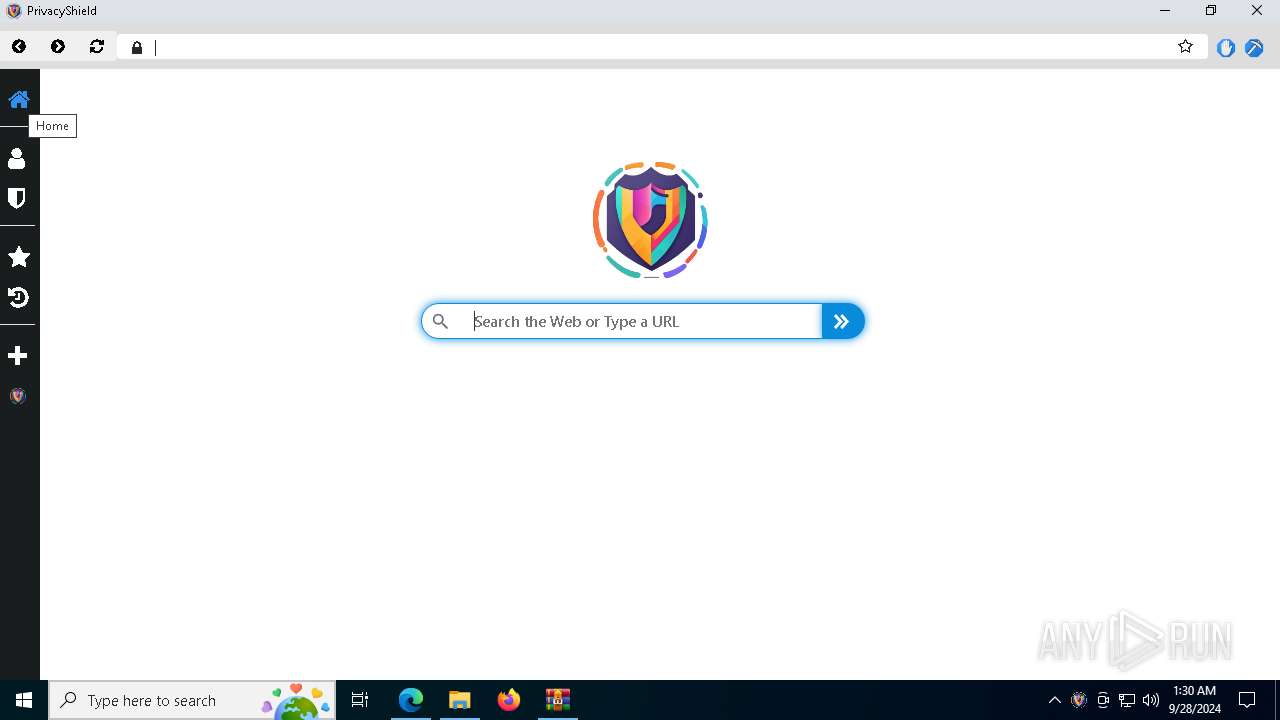The height and width of the screenshot is (720, 1280).
Task: Click the taskbar 'Type here to search' box
Action: (192, 700)
